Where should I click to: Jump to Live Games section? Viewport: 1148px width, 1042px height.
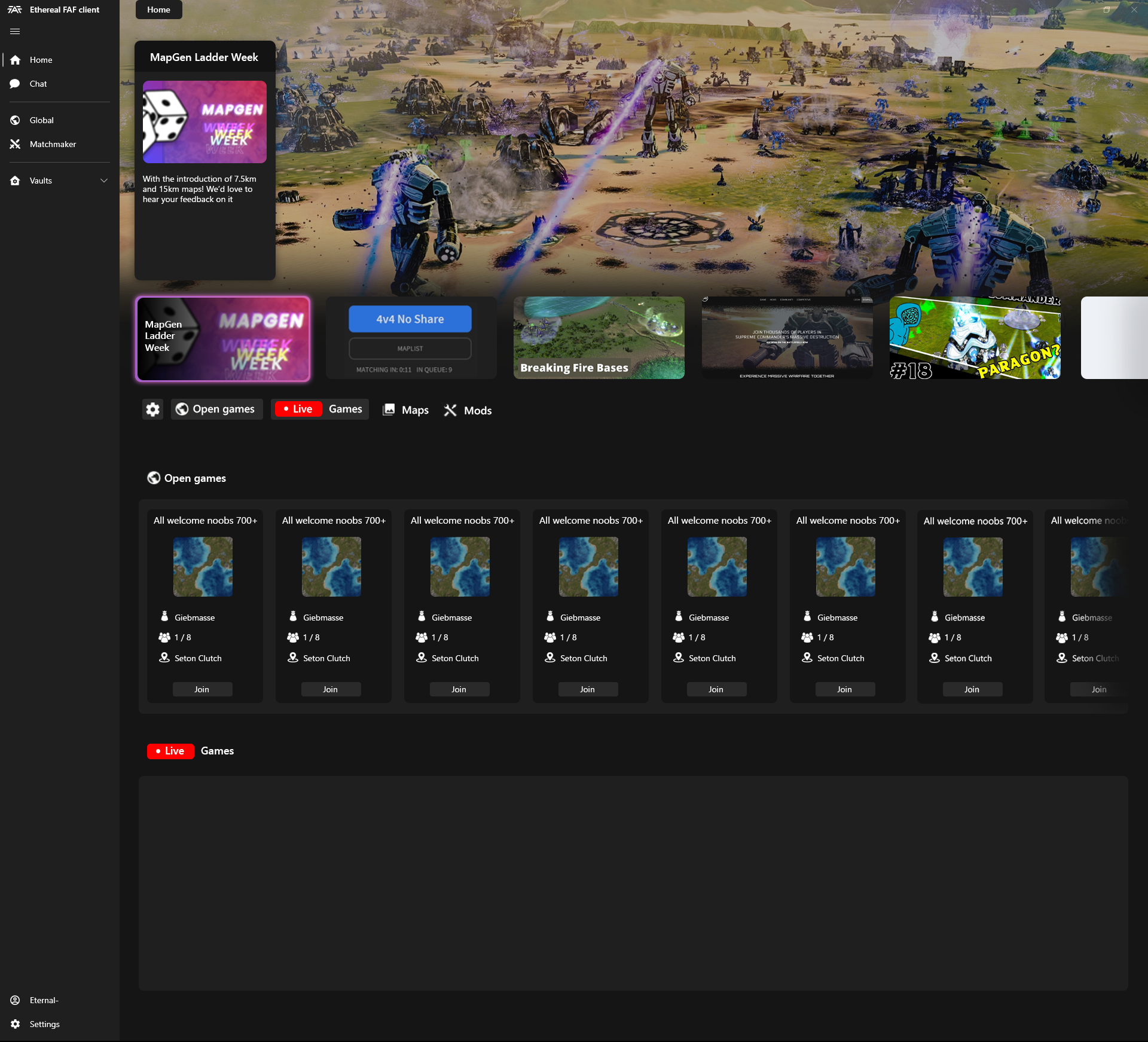coord(320,409)
